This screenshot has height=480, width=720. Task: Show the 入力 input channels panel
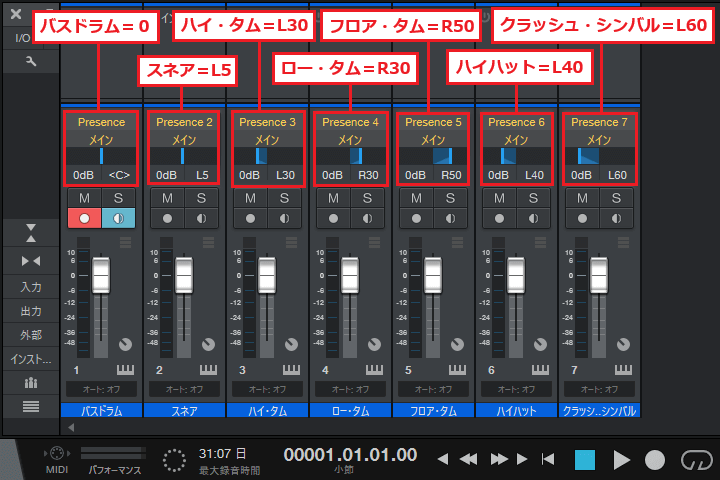click(30, 287)
